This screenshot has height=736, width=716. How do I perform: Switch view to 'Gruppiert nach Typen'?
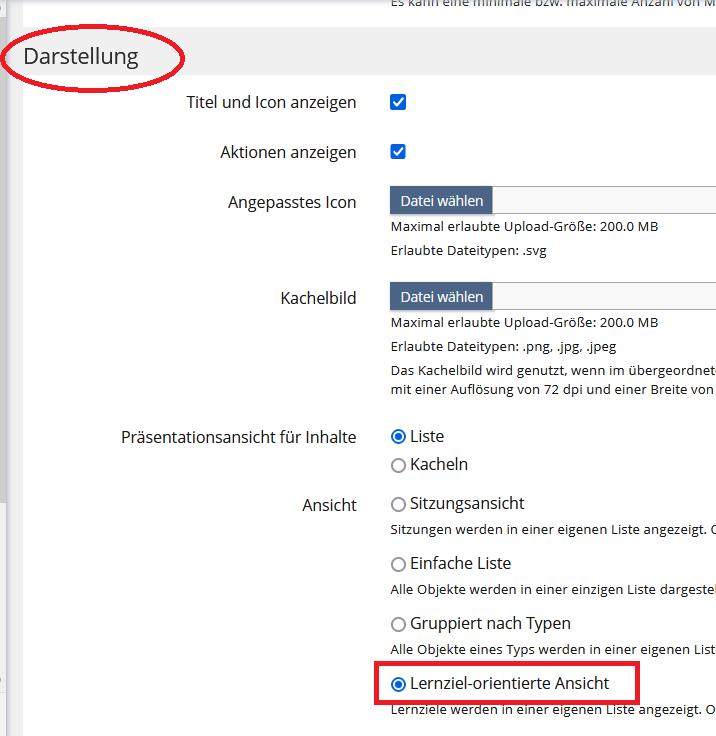click(399, 624)
